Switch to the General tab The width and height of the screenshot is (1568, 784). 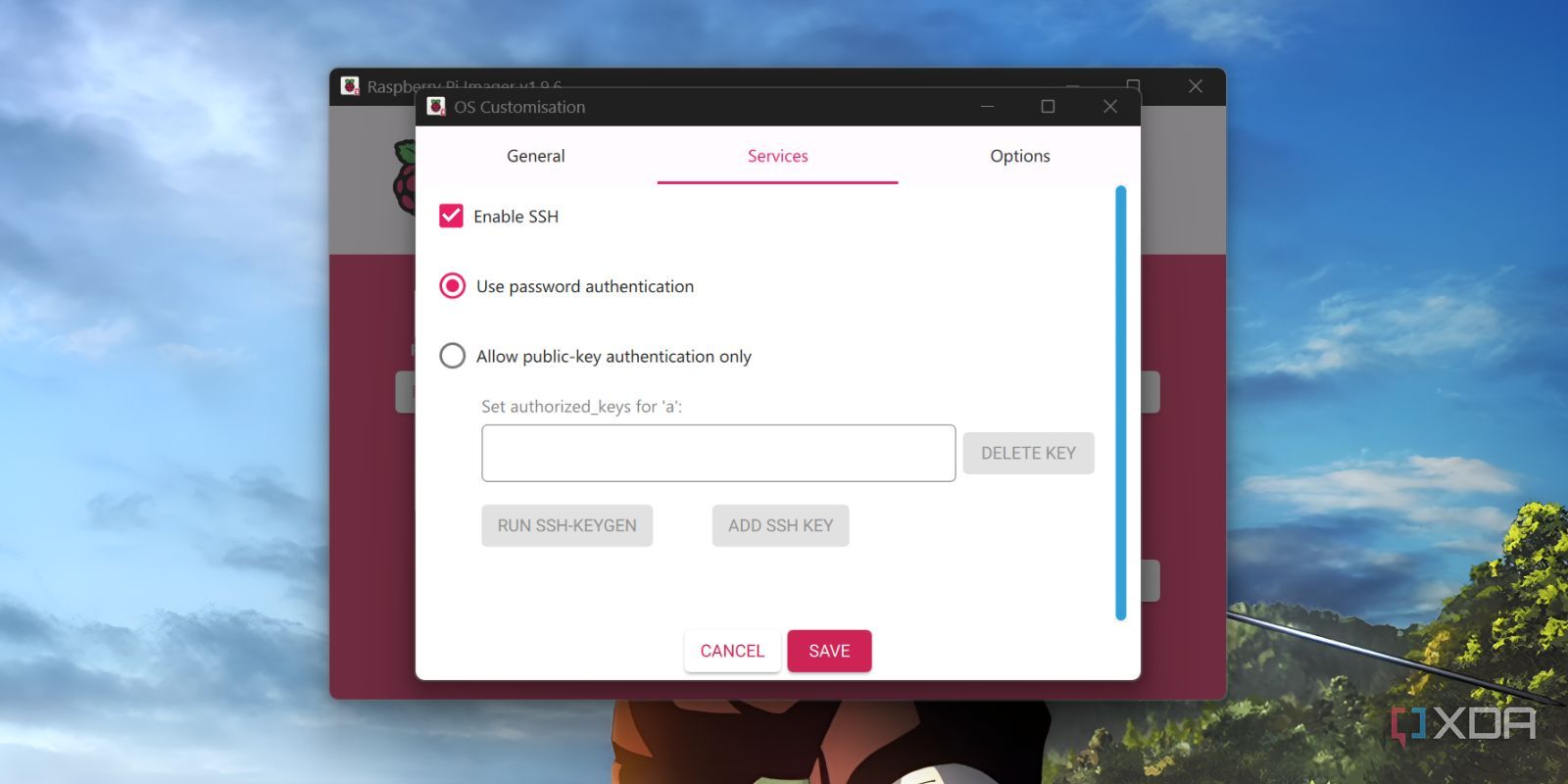coord(536,156)
